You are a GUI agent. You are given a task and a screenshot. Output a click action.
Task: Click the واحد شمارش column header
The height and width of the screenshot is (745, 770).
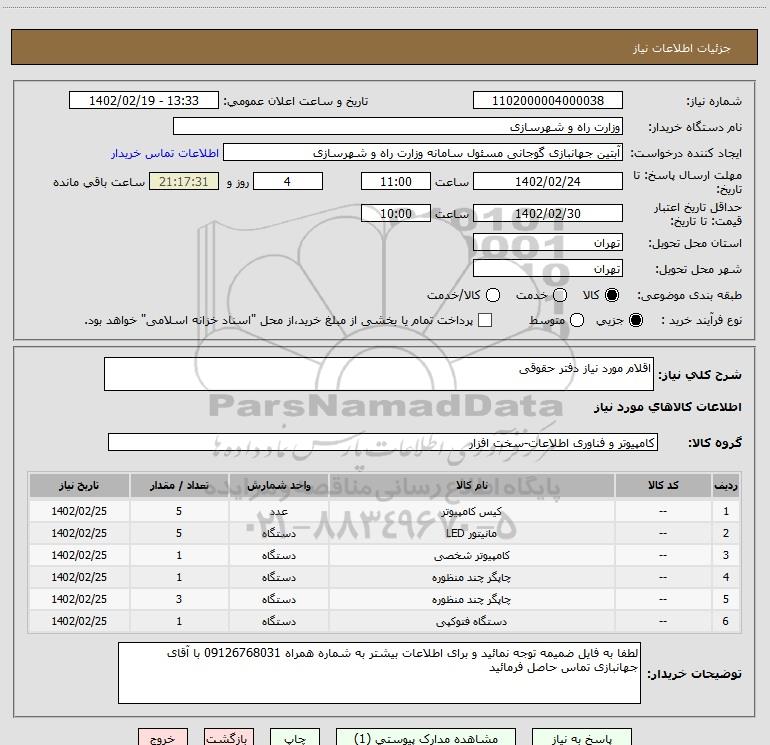pos(278,485)
